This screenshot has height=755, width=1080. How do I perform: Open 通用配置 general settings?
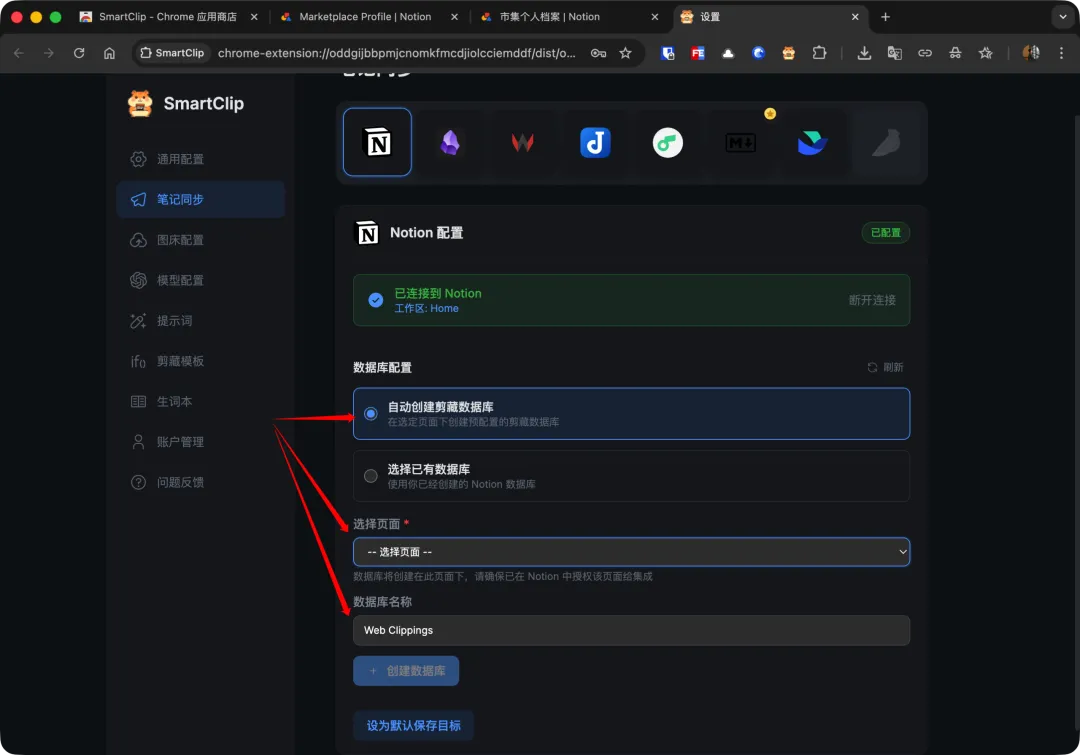coord(200,159)
